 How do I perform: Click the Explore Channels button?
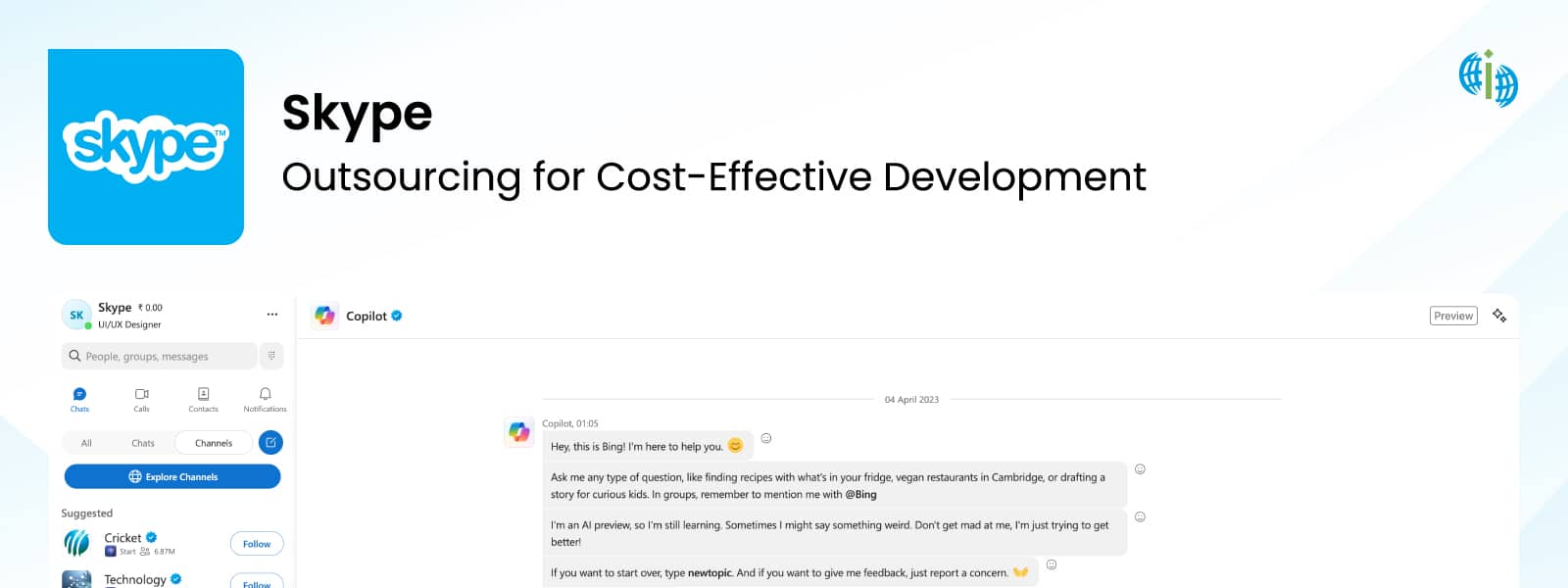172,476
